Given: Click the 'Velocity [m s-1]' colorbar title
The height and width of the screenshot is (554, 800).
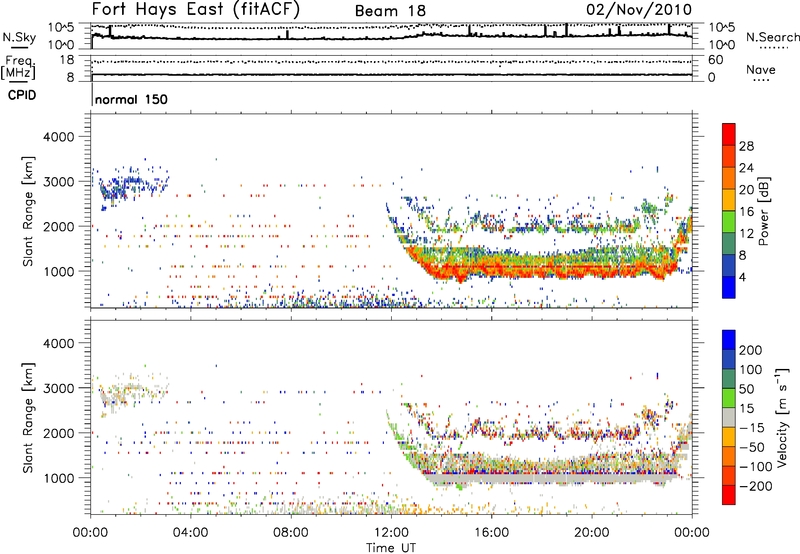Looking at the screenshot, I should click(x=782, y=417).
